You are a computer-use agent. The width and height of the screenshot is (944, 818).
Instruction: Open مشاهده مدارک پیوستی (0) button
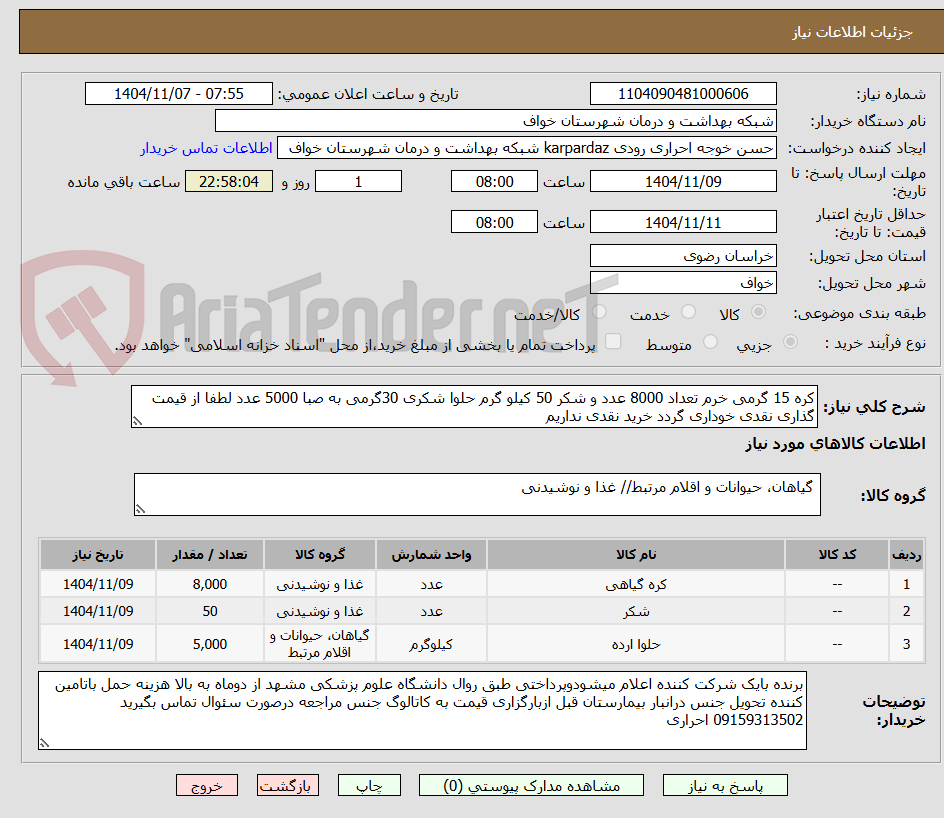tap(531, 785)
